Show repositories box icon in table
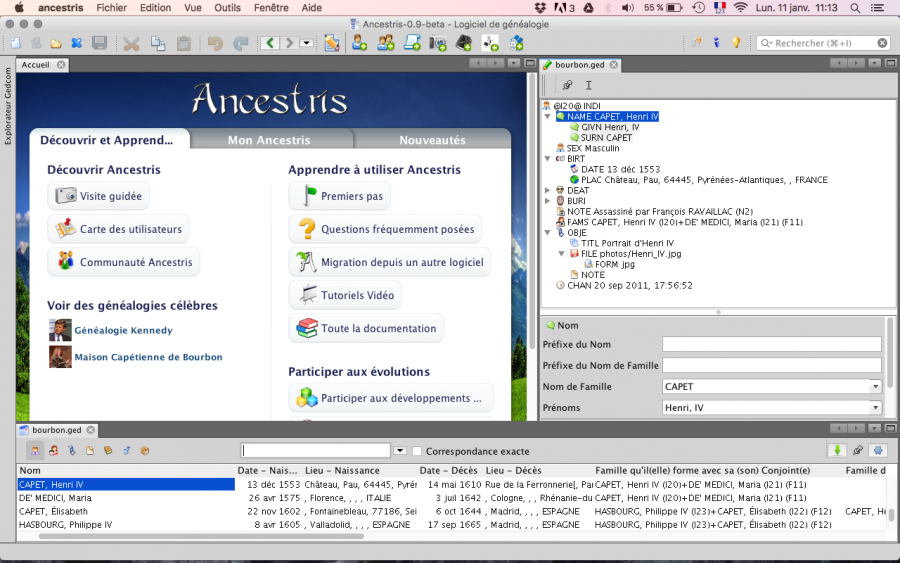Viewport: 900px width, 563px height. (145, 451)
